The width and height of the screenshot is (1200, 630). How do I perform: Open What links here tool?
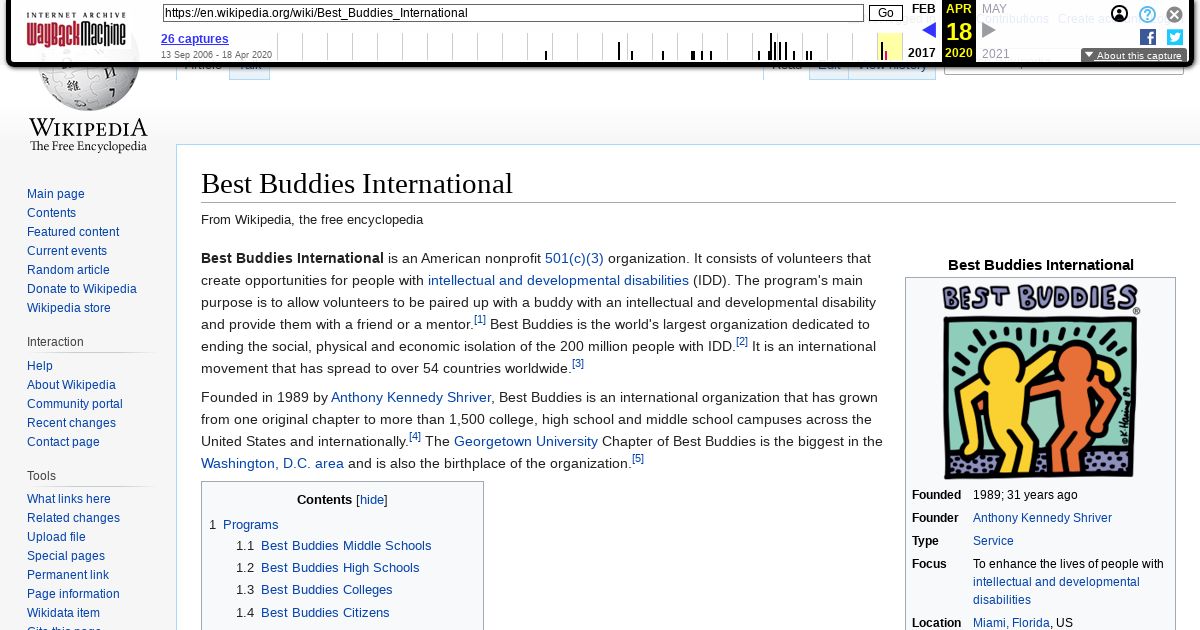tap(69, 499)
